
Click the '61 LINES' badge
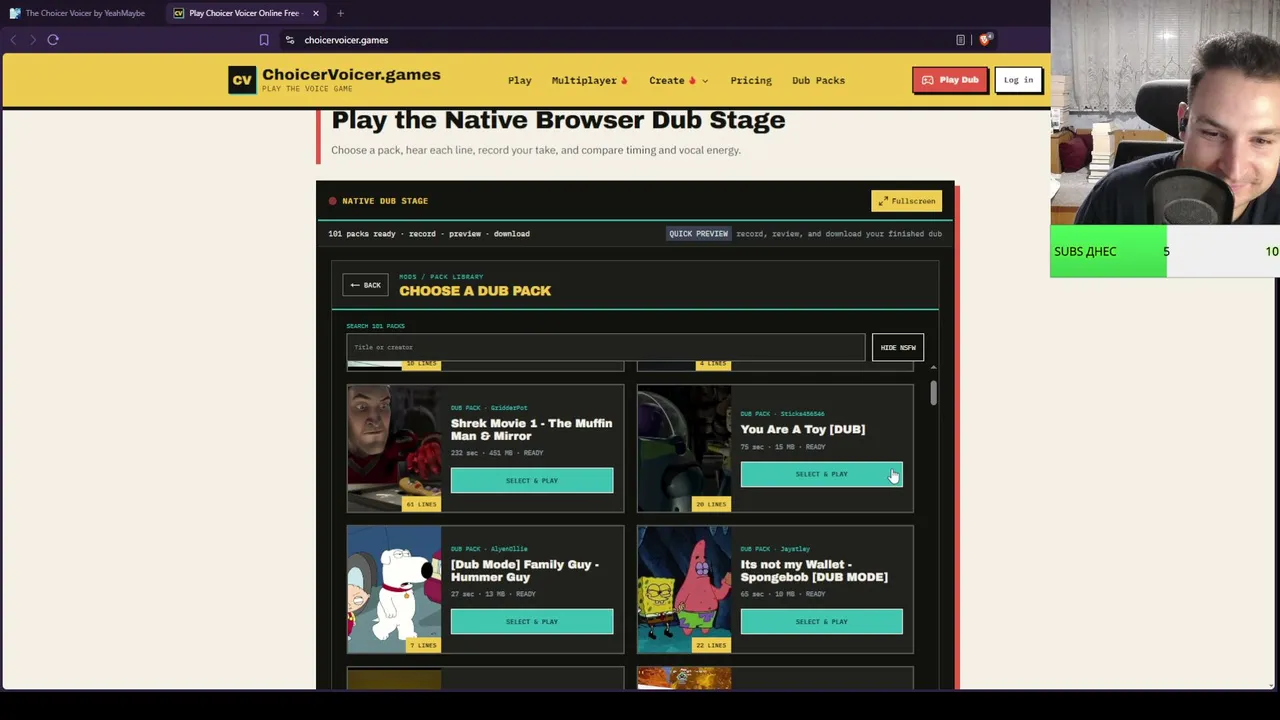tap(421, 504)
